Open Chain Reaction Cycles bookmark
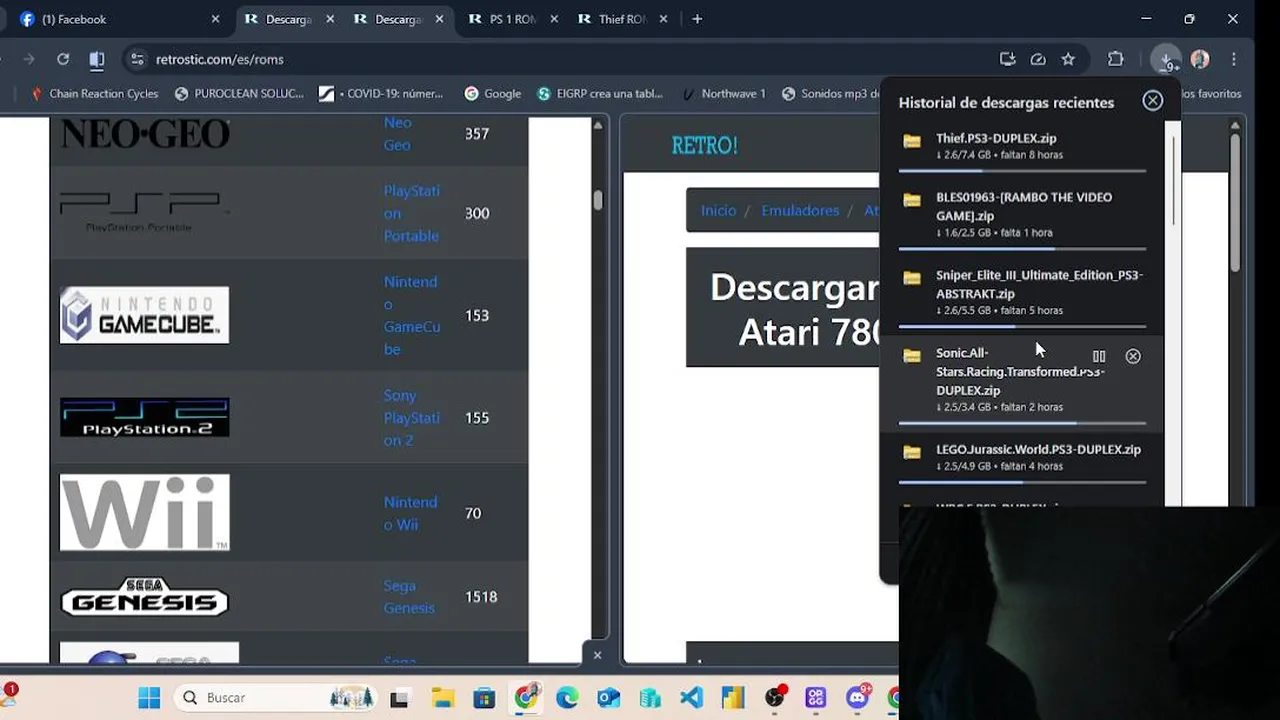 (95, 93)
